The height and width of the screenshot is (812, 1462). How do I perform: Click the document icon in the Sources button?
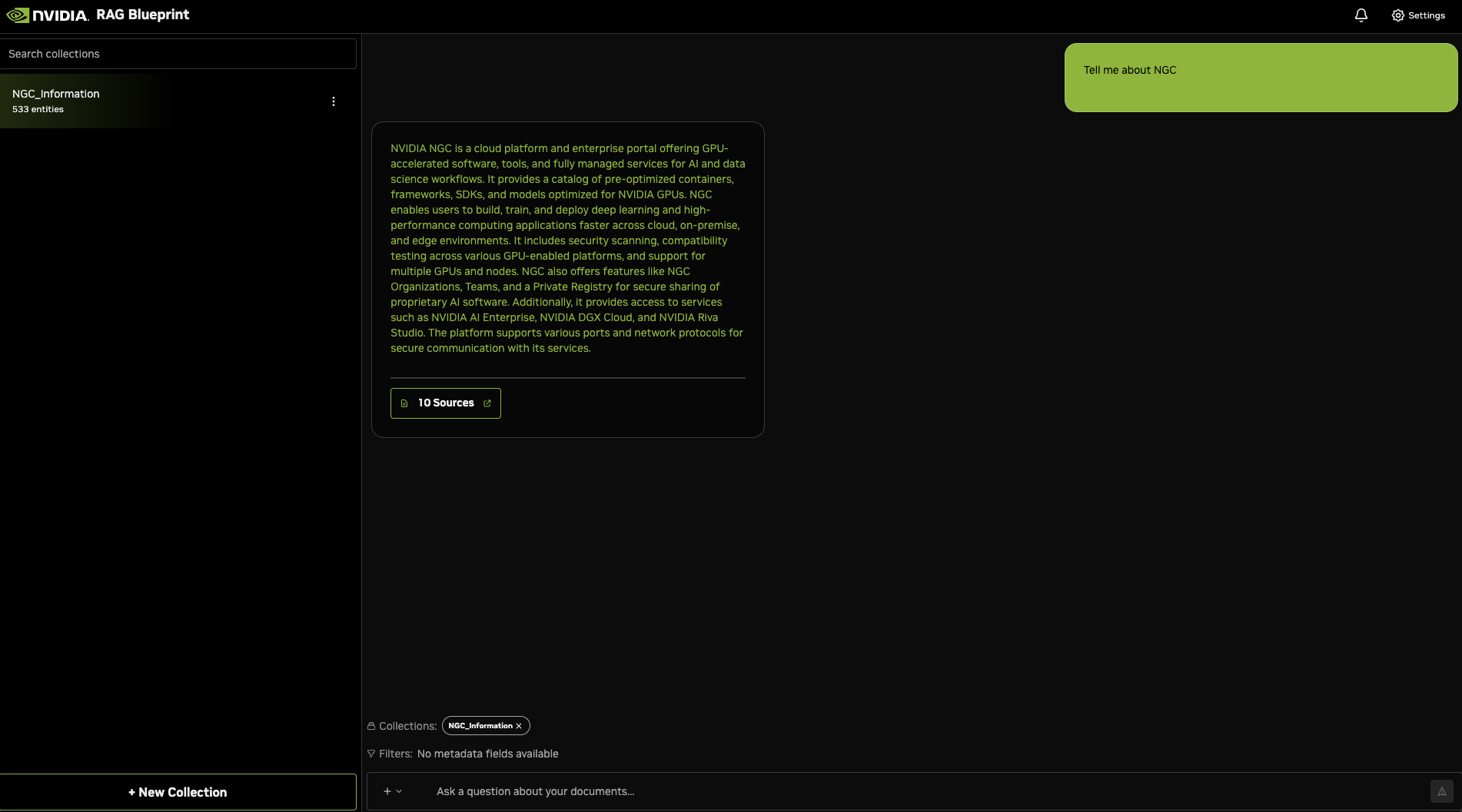(404, 403)
